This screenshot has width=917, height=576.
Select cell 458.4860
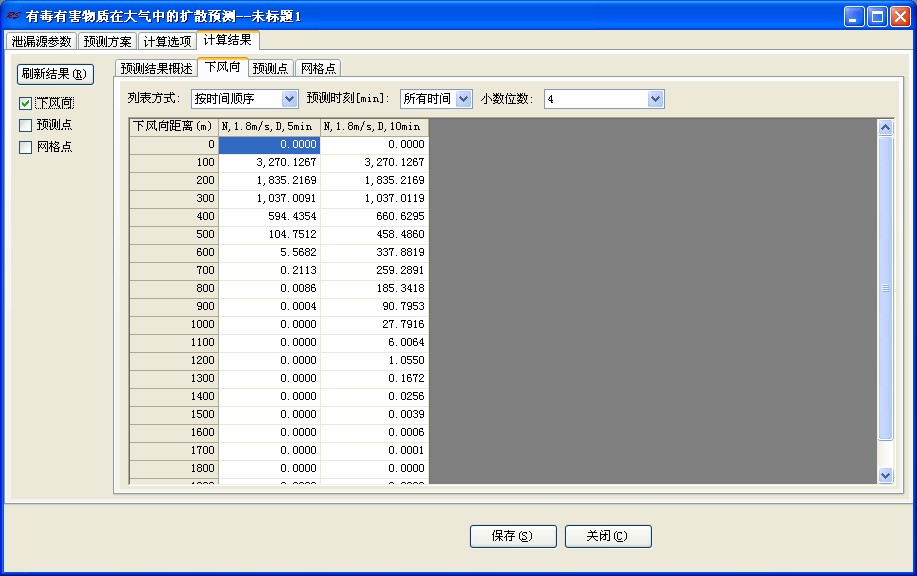[x=374, y=234]
